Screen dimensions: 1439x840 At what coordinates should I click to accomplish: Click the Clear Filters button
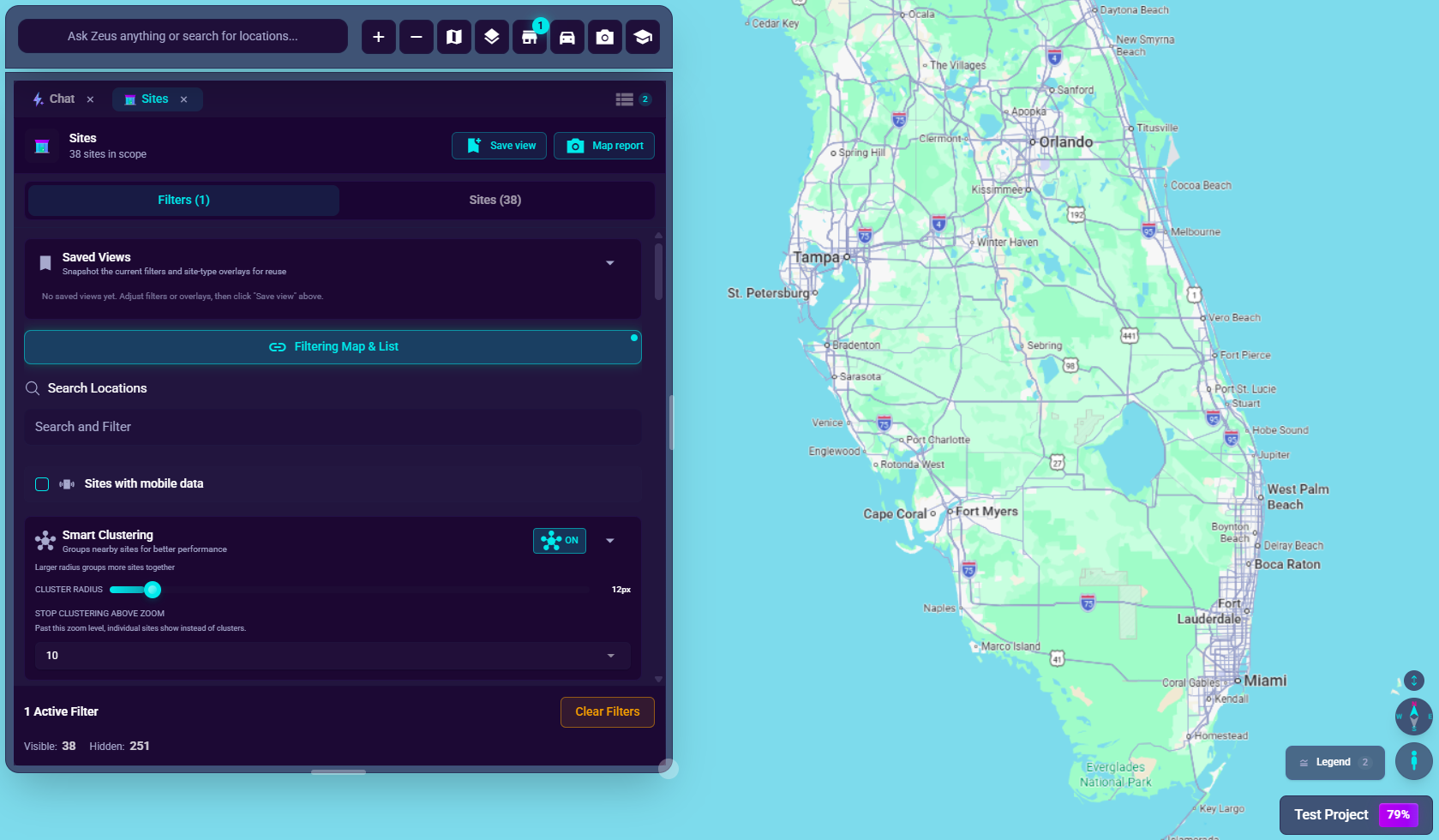tap(608, 712)
